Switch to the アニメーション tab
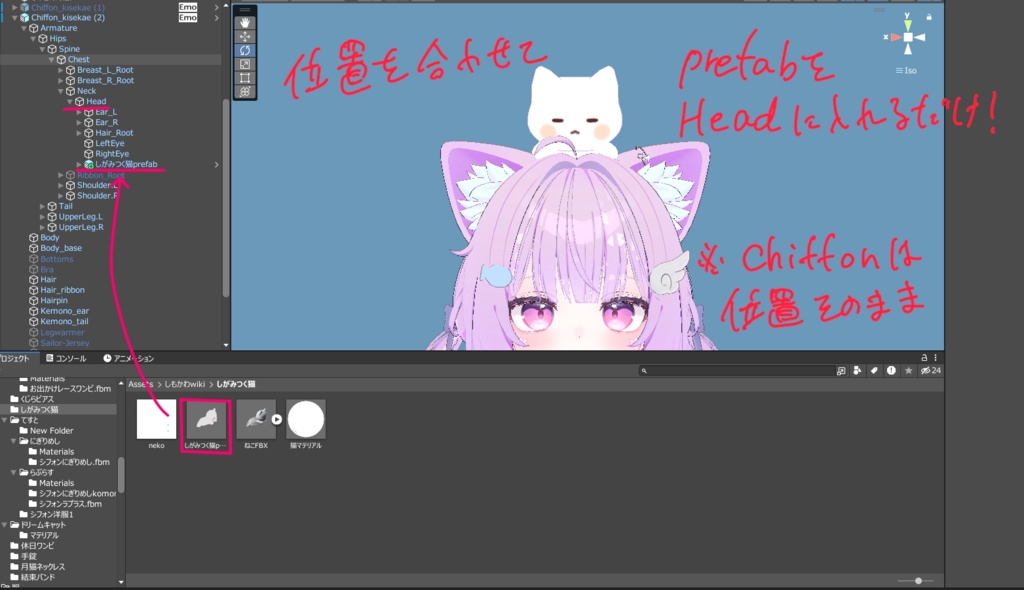This screenshot has width=1024, height=590. click(129, 358)
